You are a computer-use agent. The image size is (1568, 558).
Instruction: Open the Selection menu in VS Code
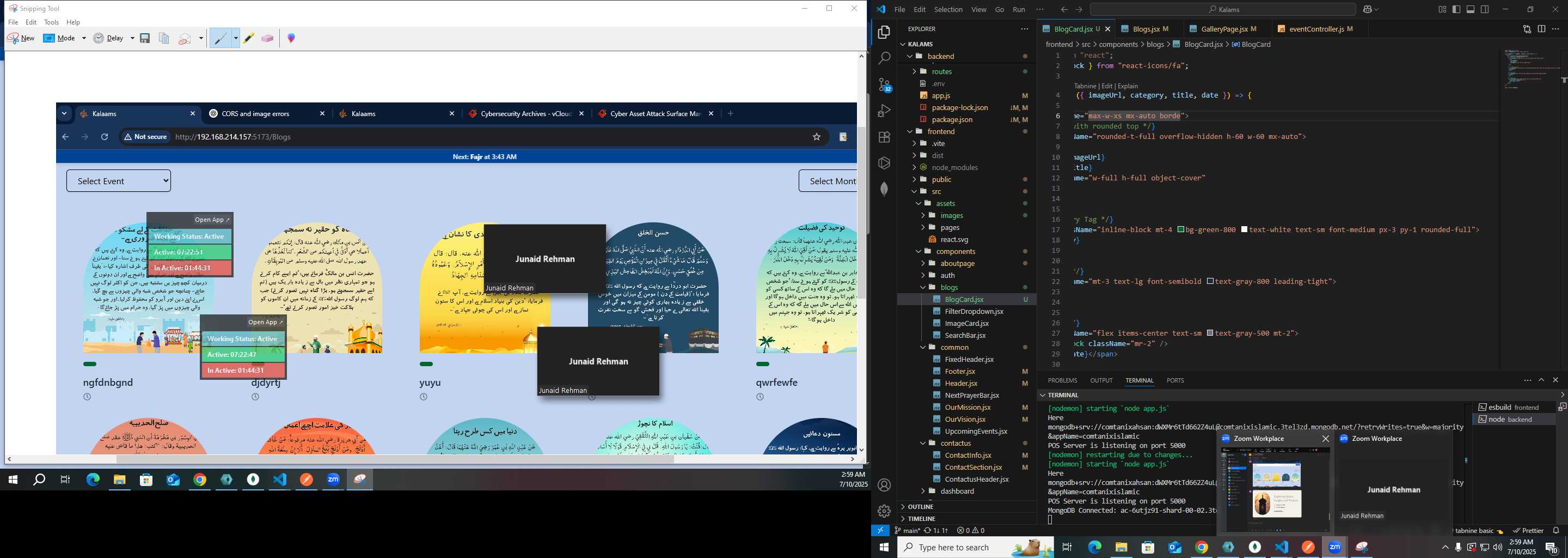(x=948, y=9)
